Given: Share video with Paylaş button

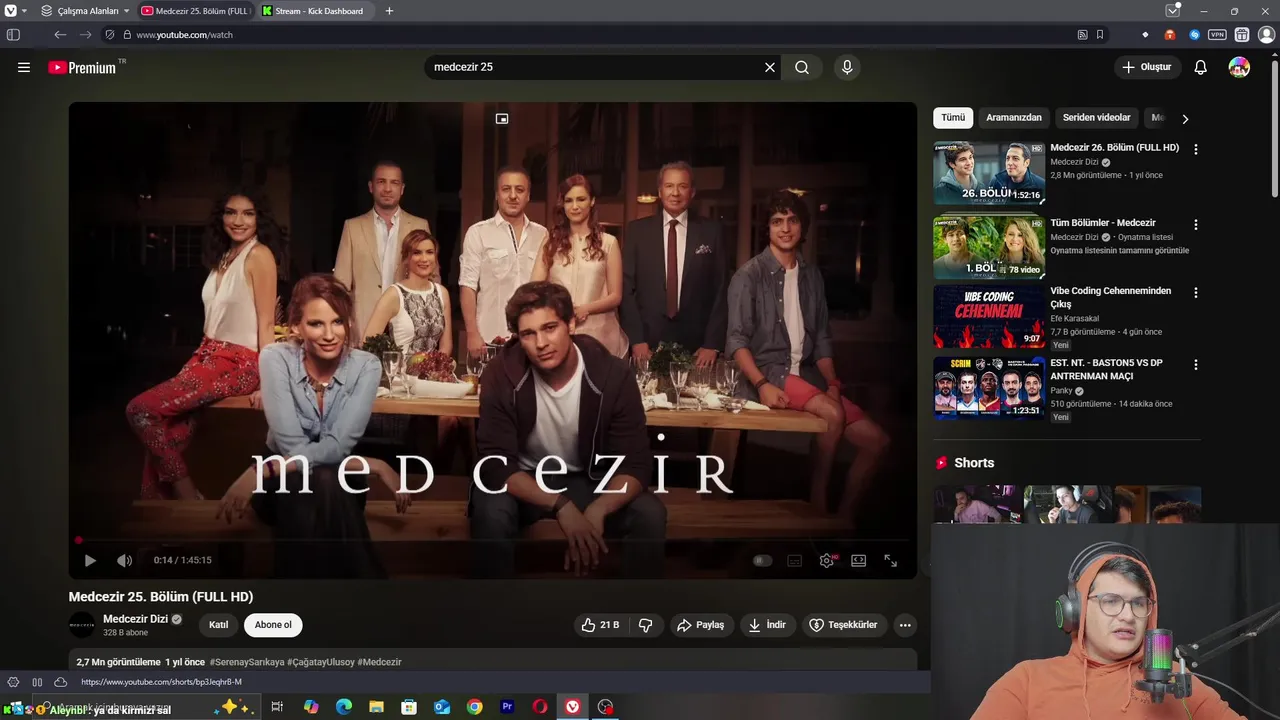Looking at the screenshot, I should coord(700,625).
